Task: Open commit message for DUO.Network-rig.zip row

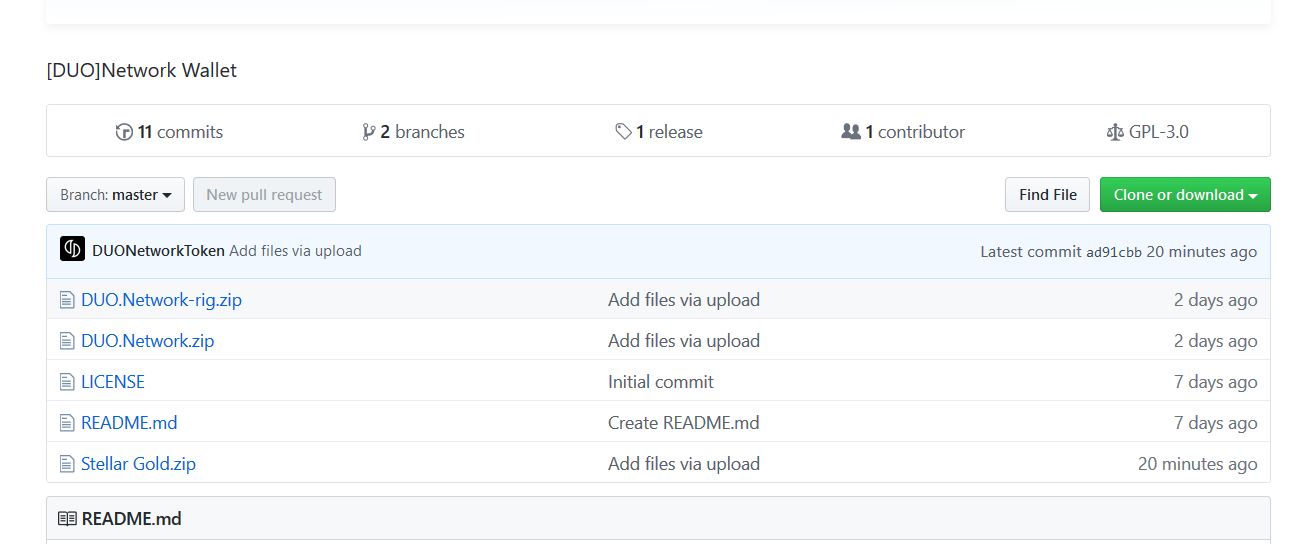Action: [x=684, y=300]
